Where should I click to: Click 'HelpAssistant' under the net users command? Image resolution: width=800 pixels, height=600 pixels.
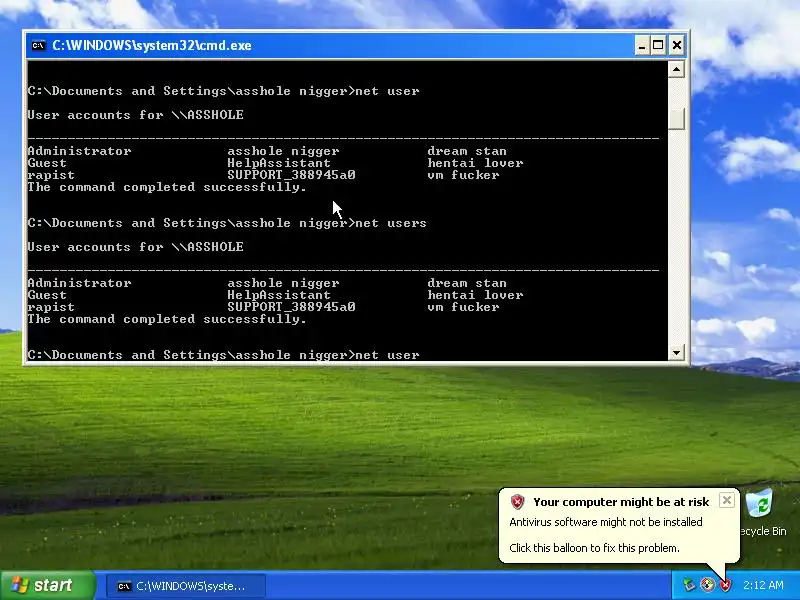click(279, 295)
